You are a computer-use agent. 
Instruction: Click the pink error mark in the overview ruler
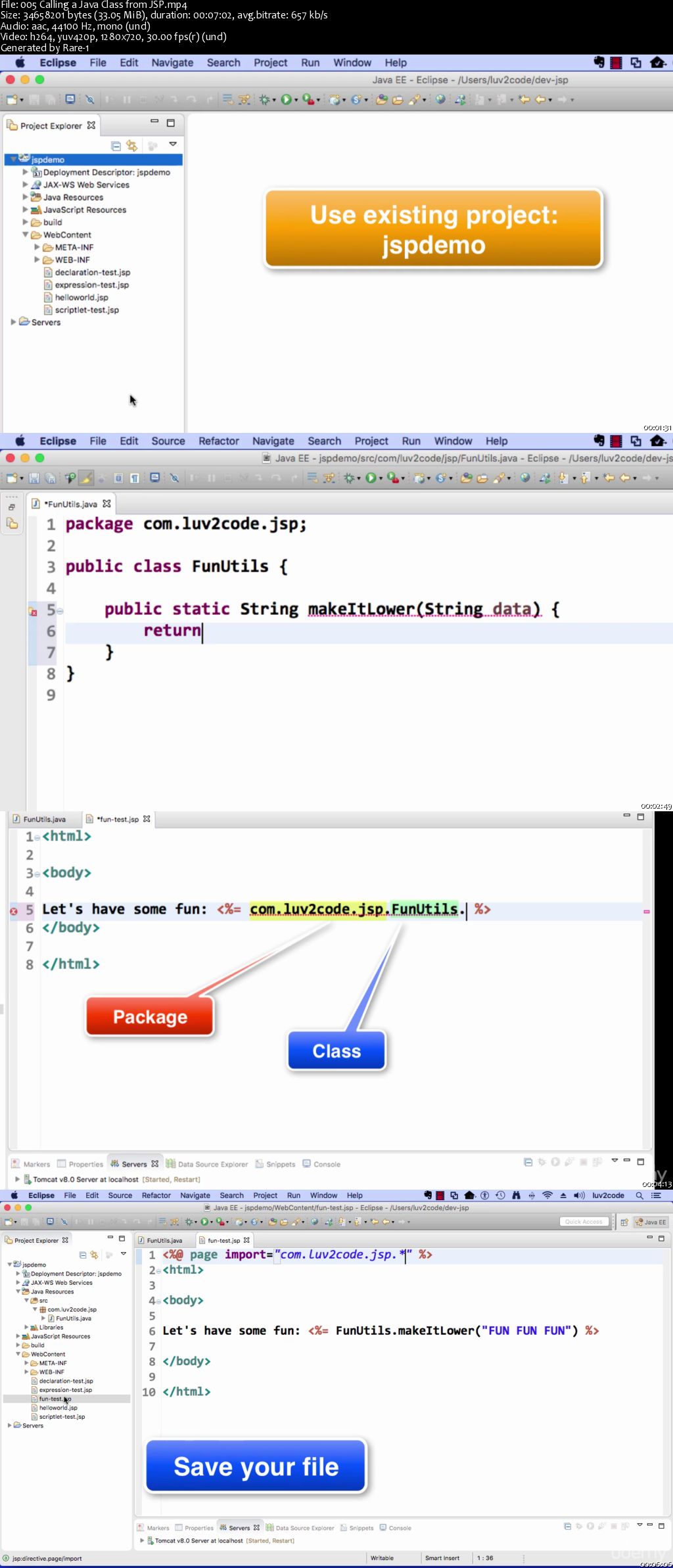[x=647, y=912]
